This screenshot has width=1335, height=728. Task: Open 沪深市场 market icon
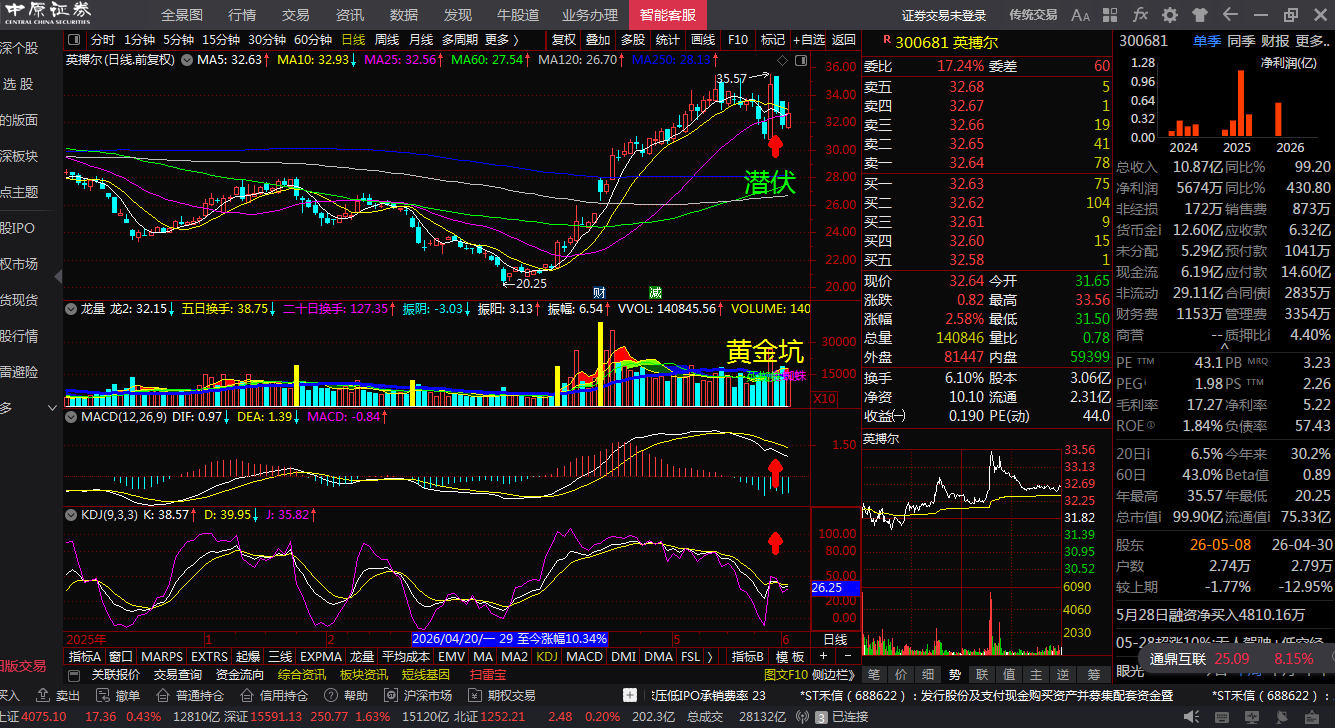(x=390, y=695)
